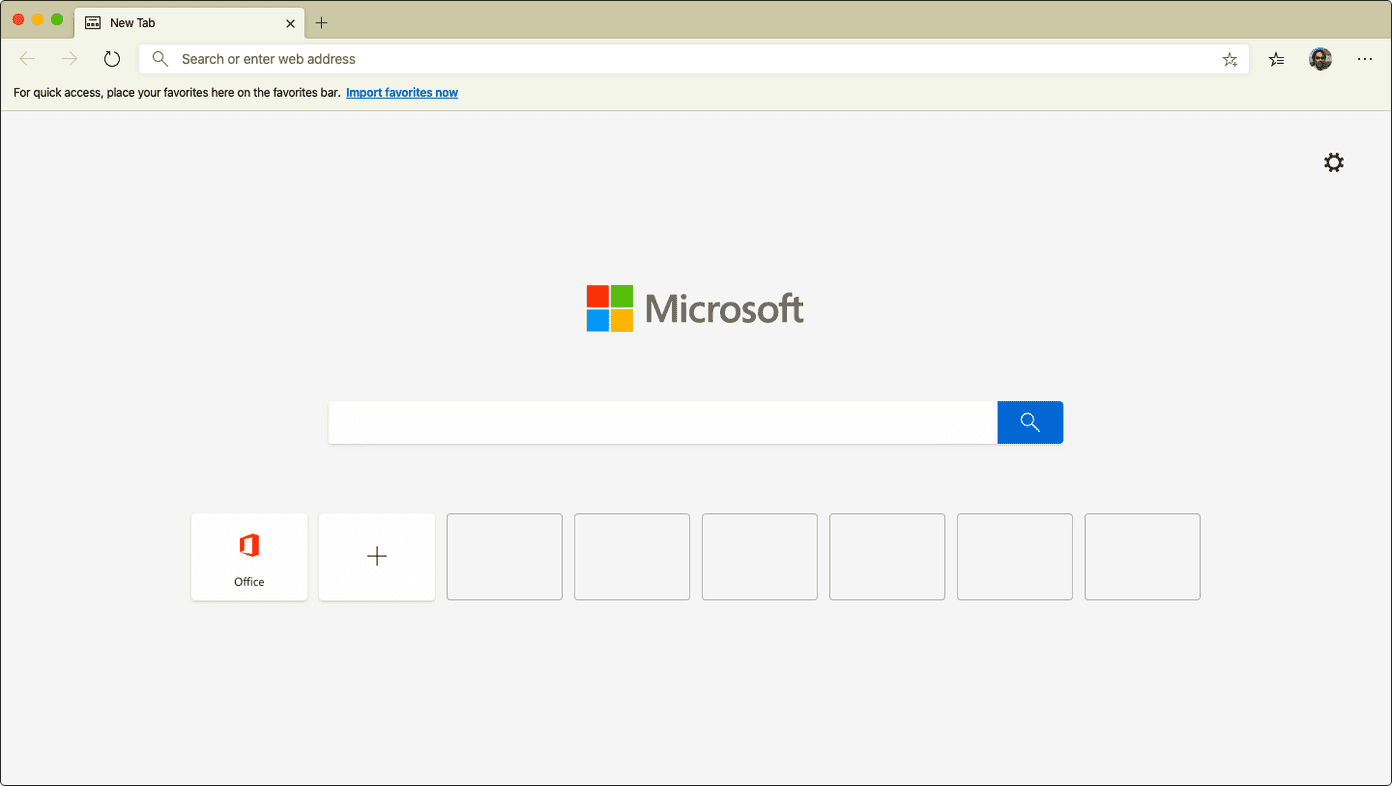Maximize window with green button
1392x786 pixels.
(x=57, y=20)
